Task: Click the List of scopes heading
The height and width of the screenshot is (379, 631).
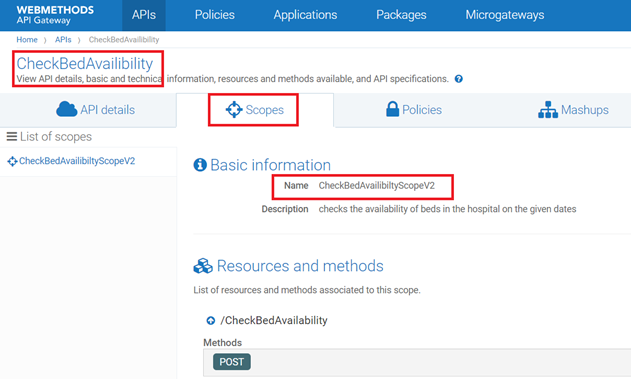Action: [x=56, y=136]
